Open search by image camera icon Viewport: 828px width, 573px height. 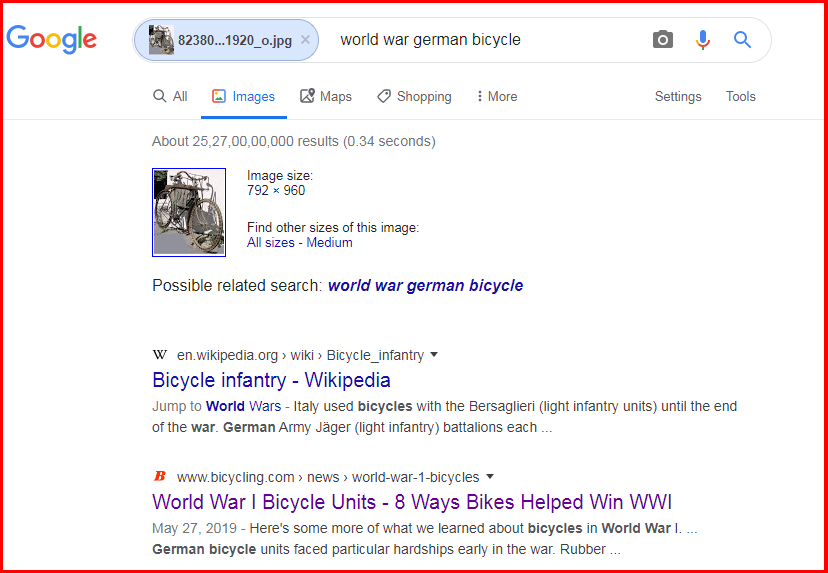pyautogui.click(x=663, y=40)
